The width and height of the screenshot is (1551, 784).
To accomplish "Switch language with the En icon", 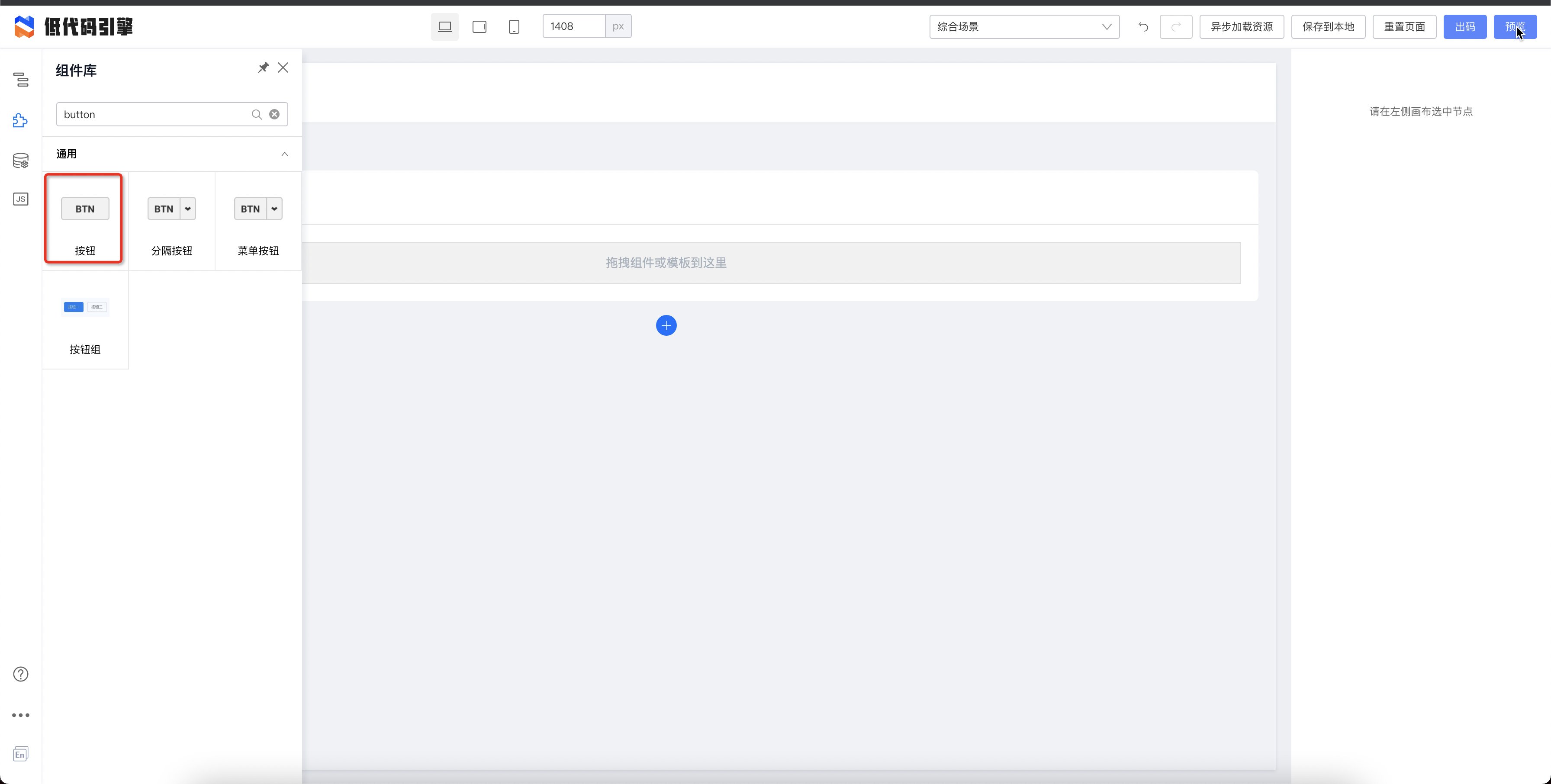I will tap(20, 755).
